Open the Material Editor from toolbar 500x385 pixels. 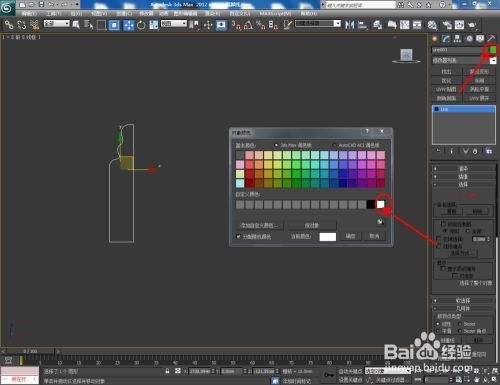(x=432, y=25)
